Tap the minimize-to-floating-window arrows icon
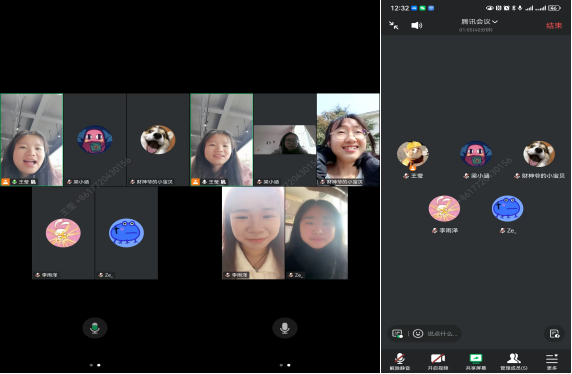The height and width of the screenshot is (374, 572). pos(394,25)
